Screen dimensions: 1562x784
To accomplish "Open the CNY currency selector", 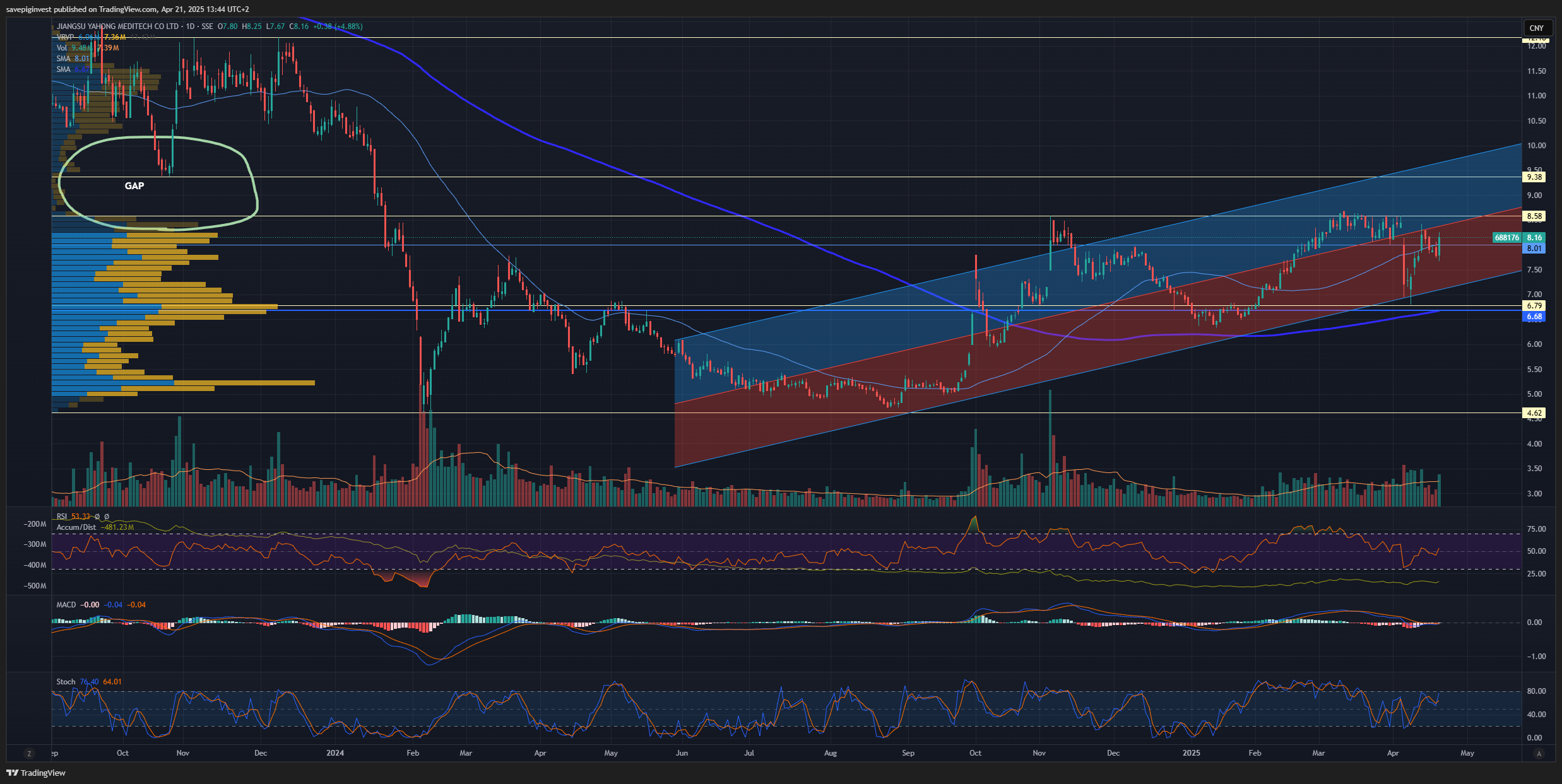I will tap(1536, 28).
